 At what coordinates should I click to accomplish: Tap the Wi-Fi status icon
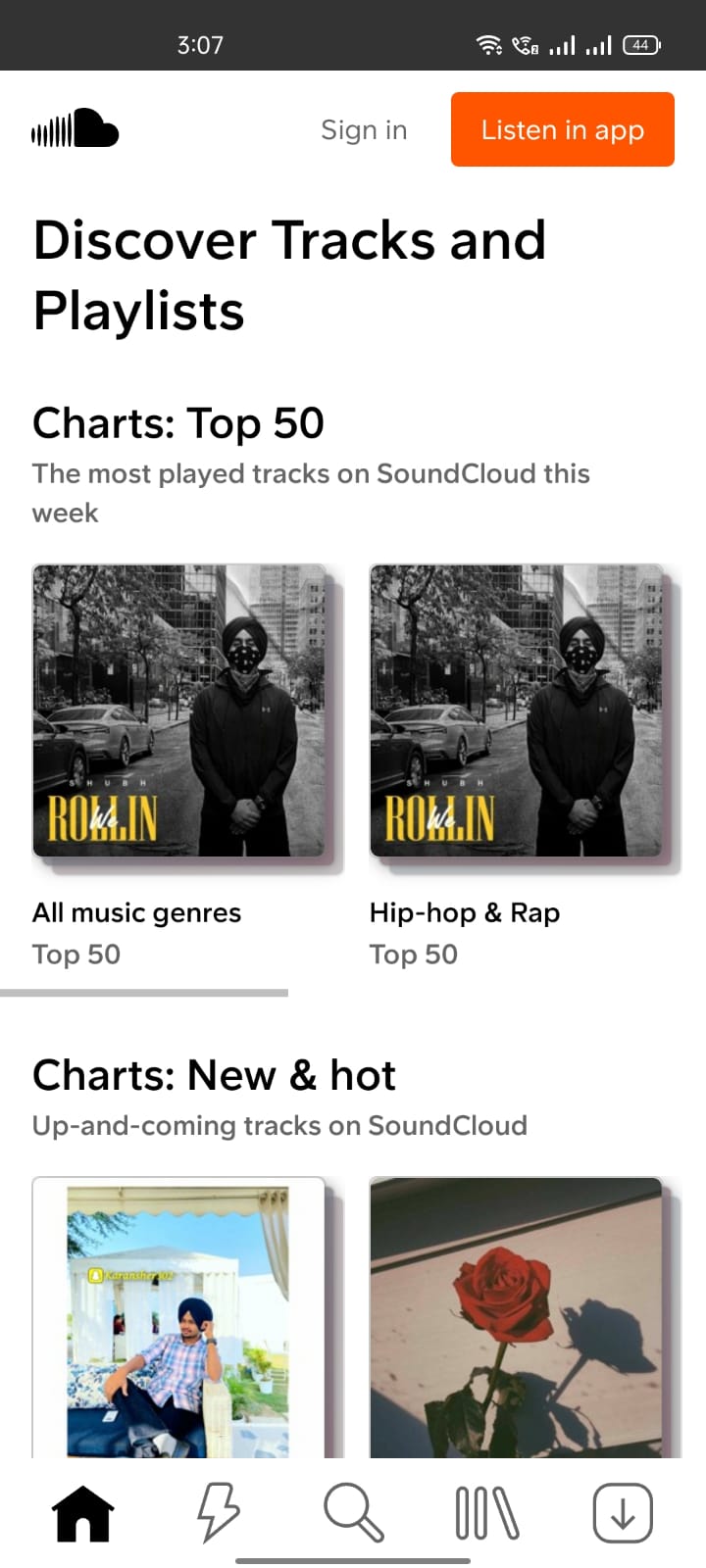487,45
